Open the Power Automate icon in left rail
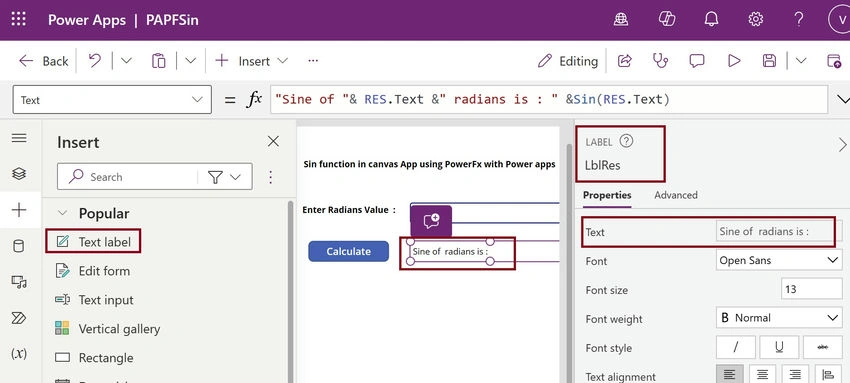The height and width of the screenshot is (383, 850). 19,318
